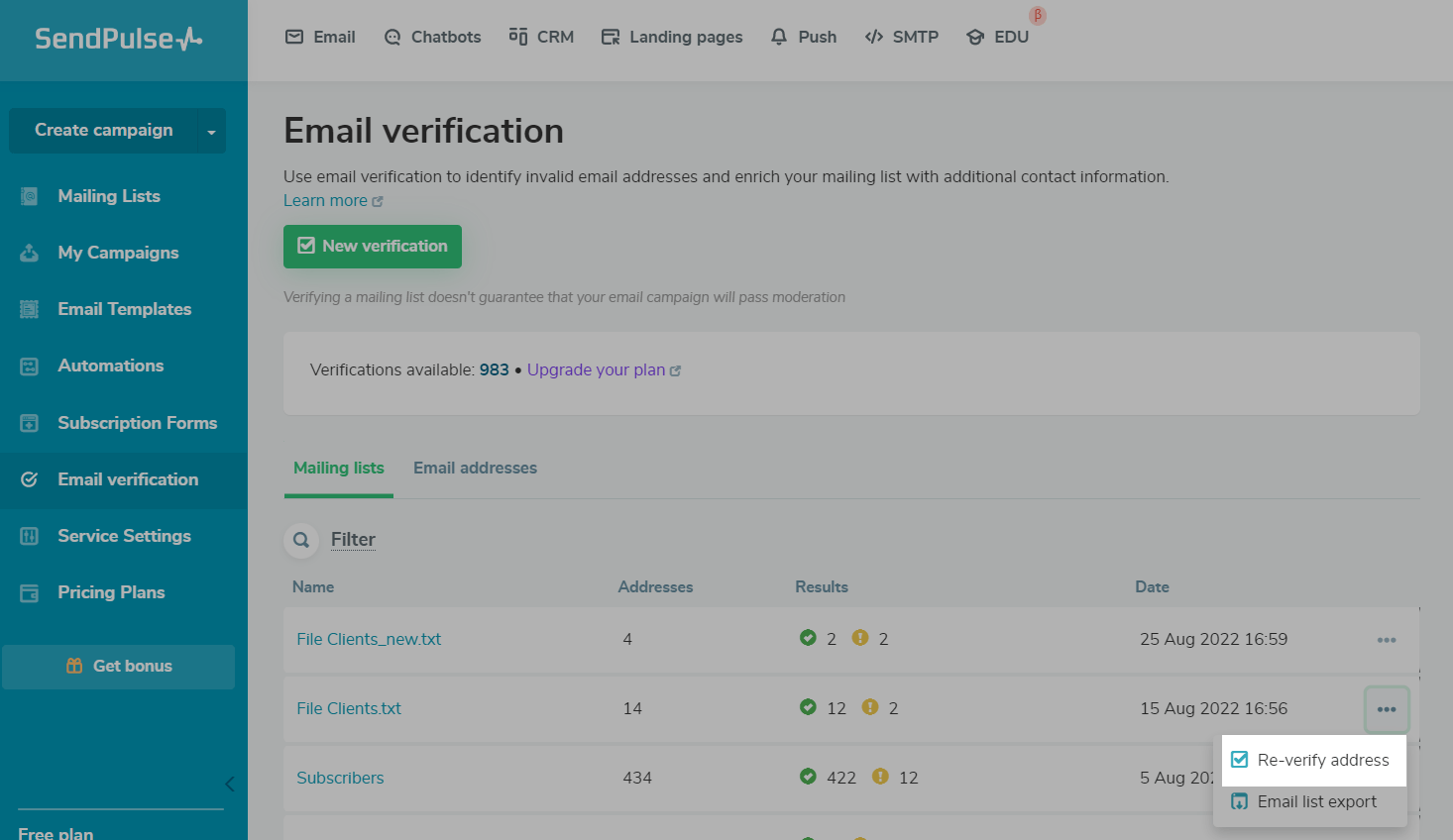Screen dimensions: 1453x840
Task: Click the SendPulse logo
Action: (119, 39)
